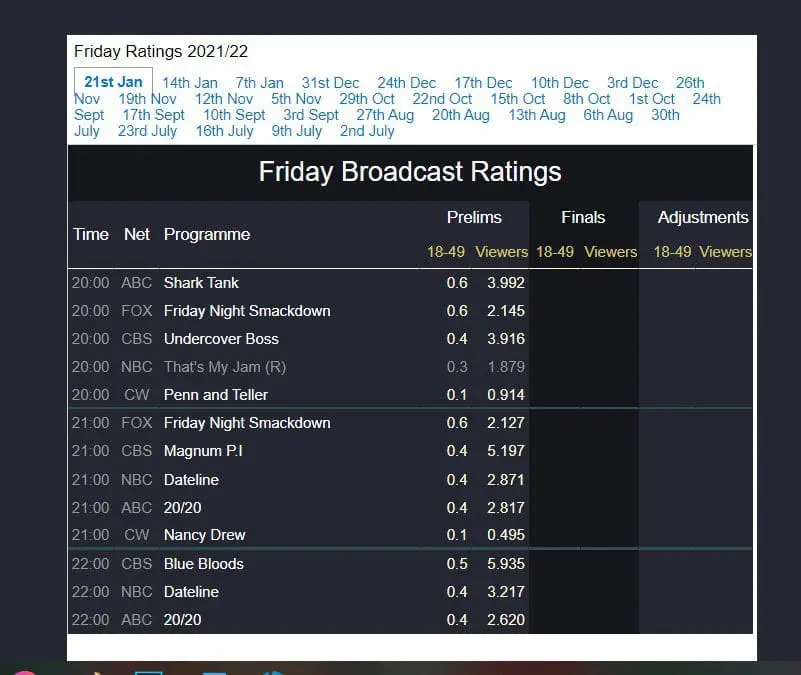Screen dimensions: 801x675
Task: Open the 27th Aug ratings tab
Action: pyautogui.click(x=385, y=115)
